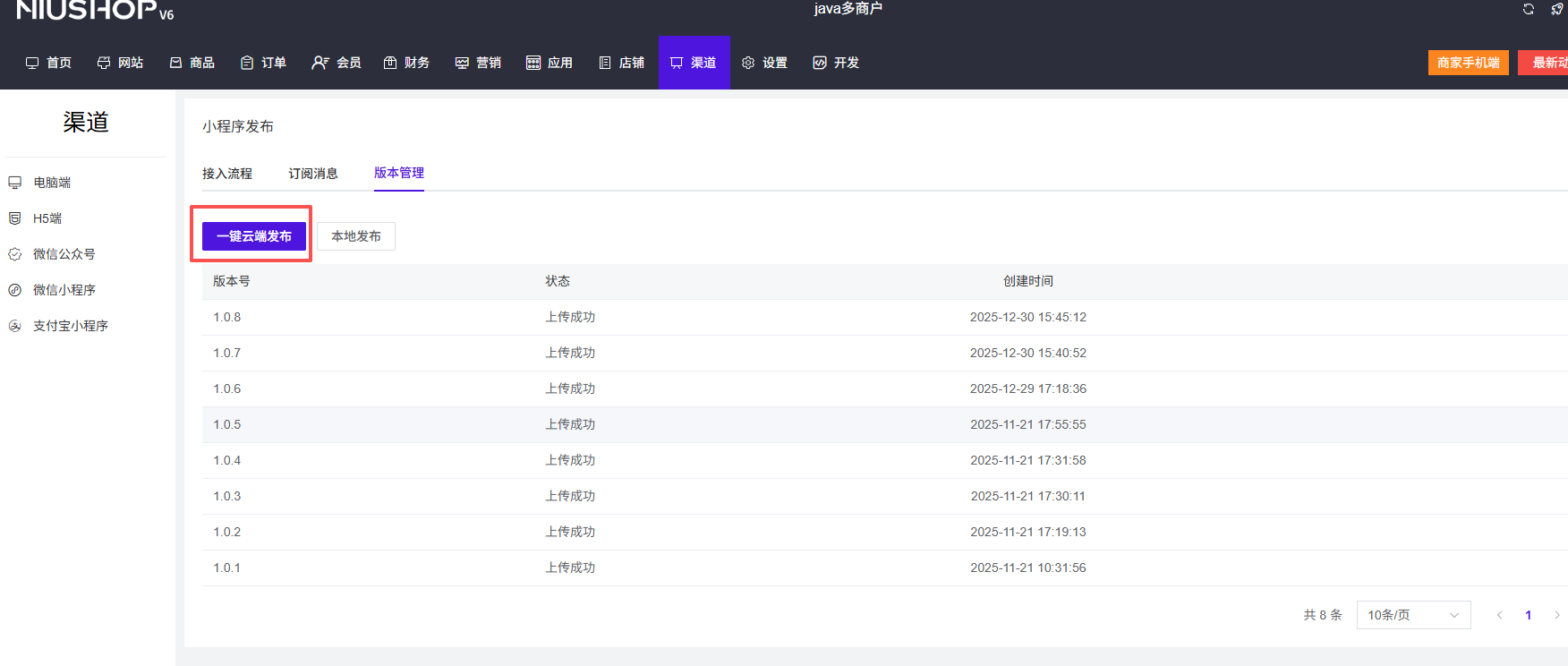1568x666 pixels.
Task: Switch to the 订阅消息 tab
Action: (x=313, y=174)
